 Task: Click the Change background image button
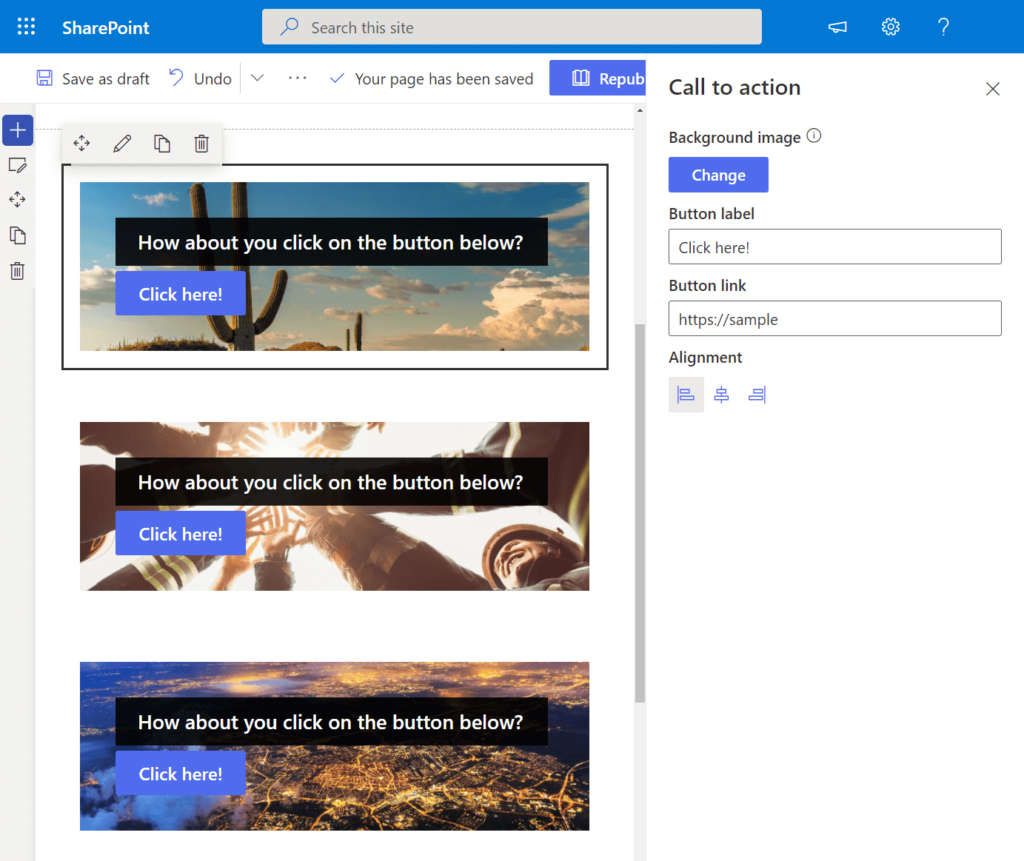coord(718,175)
